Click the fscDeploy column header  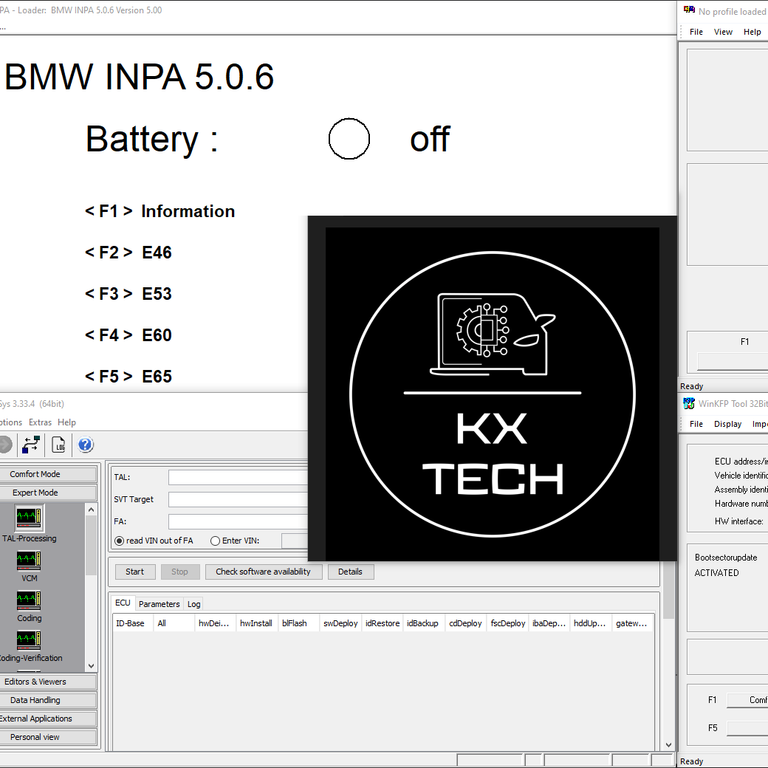click(508, 623)
